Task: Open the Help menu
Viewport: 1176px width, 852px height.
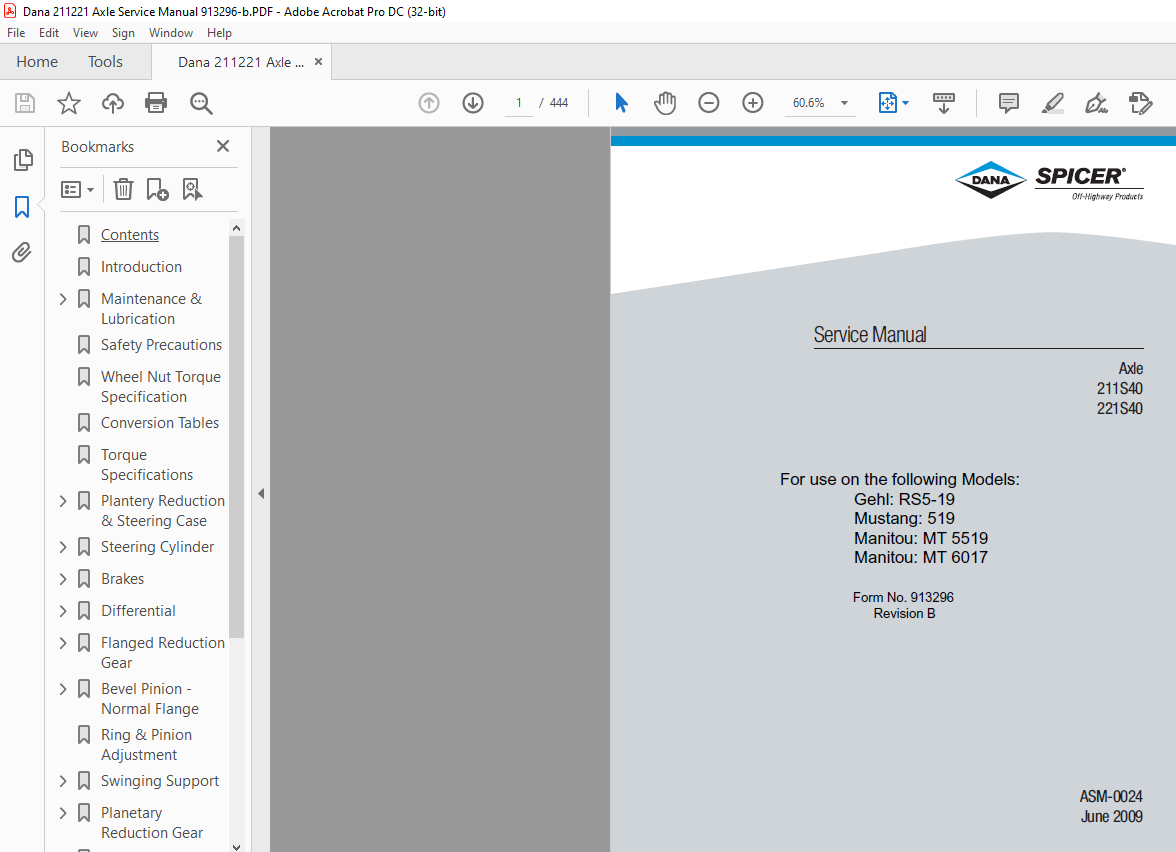Action: [219, 33]
